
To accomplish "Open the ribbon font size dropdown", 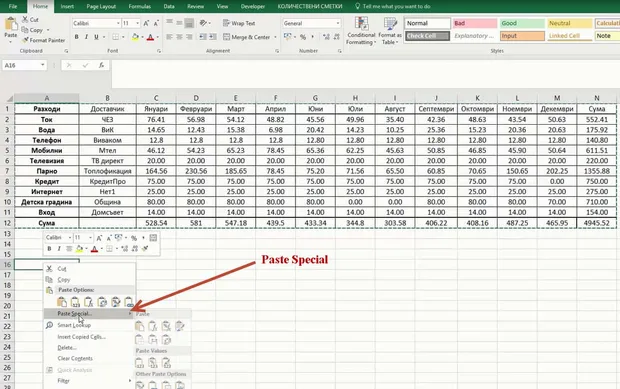I will tap(137, 23).
